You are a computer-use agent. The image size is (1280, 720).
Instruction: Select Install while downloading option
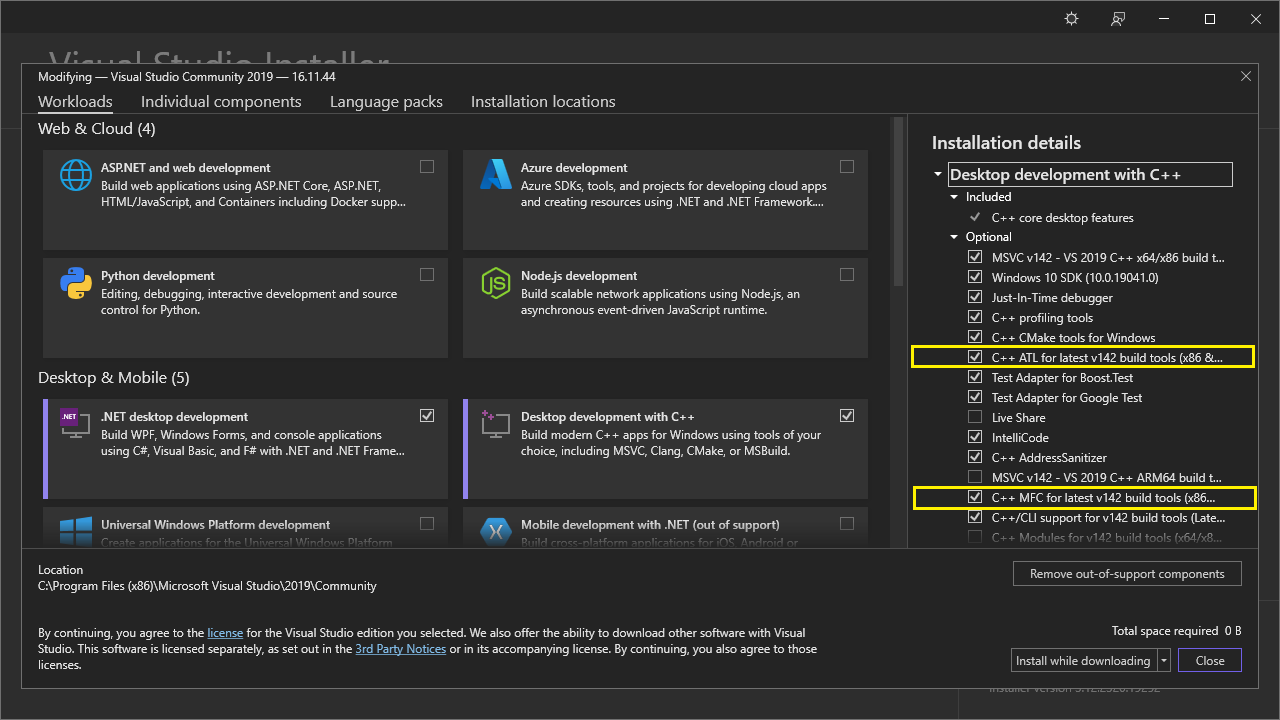[1084, 660]
